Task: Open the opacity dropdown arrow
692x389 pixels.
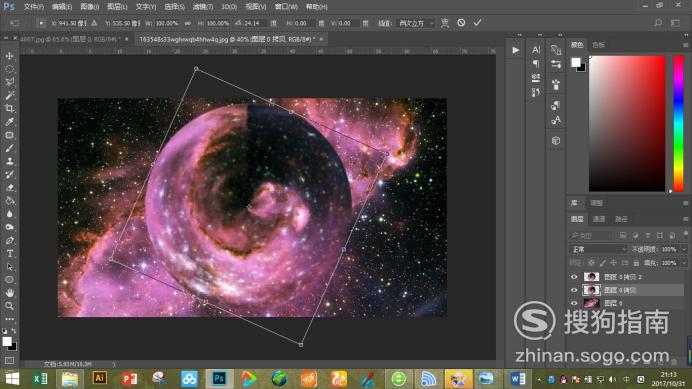Action: tap(684, 249)
